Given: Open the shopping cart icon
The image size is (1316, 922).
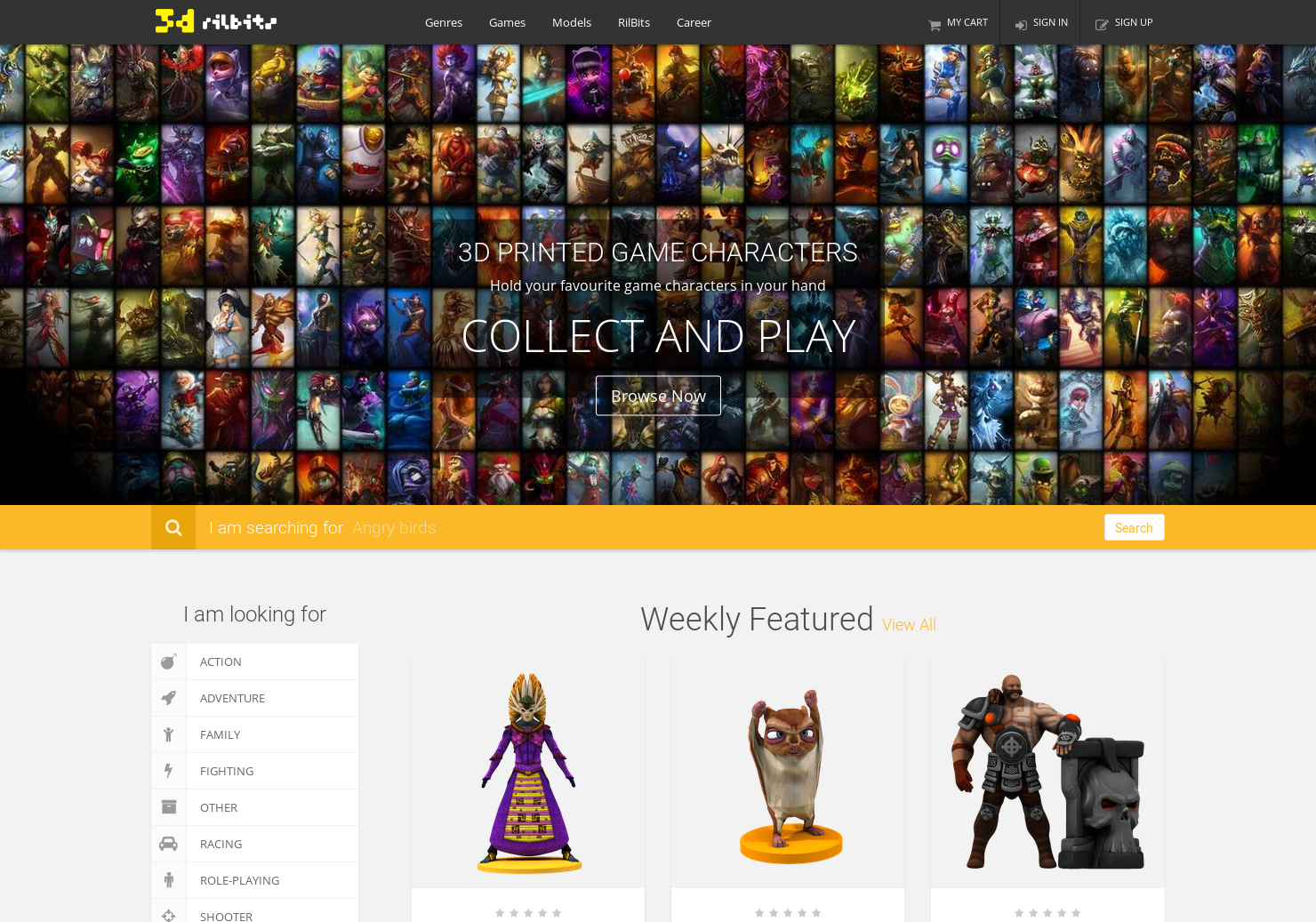Looking at the screenshot, I should [935, 26].
